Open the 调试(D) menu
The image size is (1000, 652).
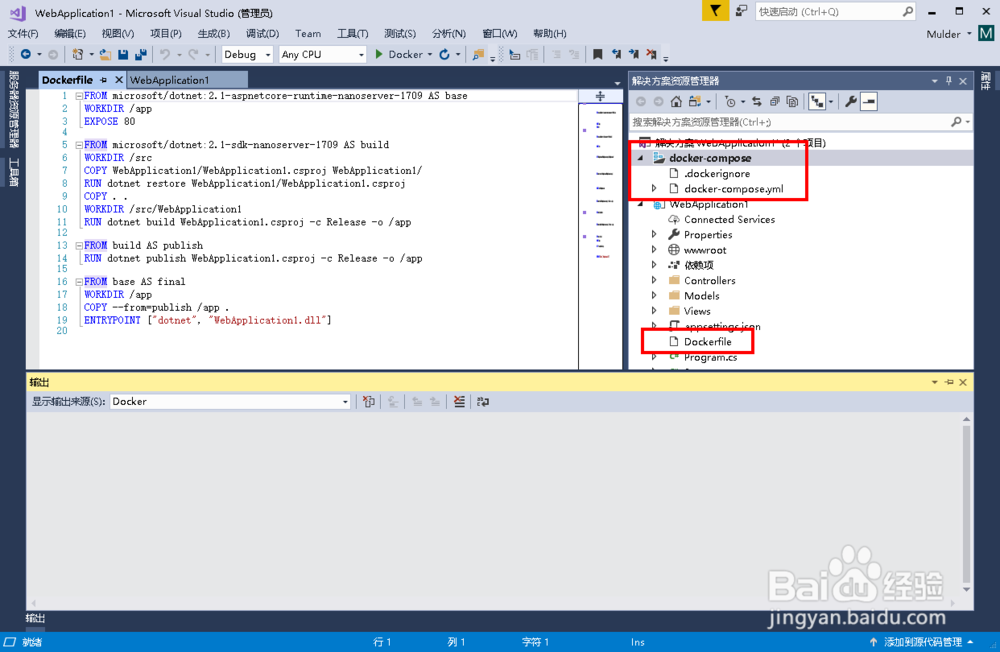(x=261, y=33)
